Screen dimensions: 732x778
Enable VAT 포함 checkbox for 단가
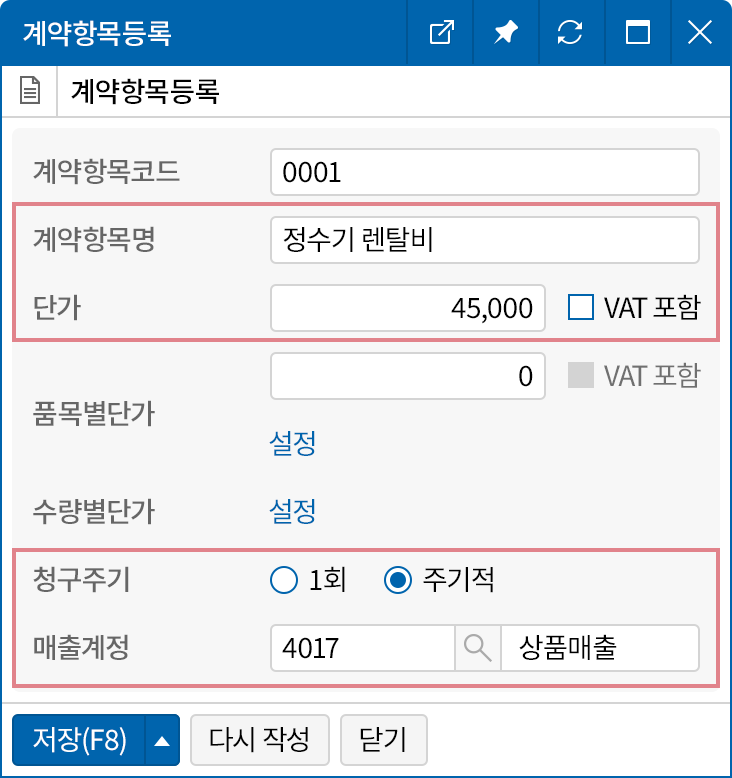click(x=581, y=307)
